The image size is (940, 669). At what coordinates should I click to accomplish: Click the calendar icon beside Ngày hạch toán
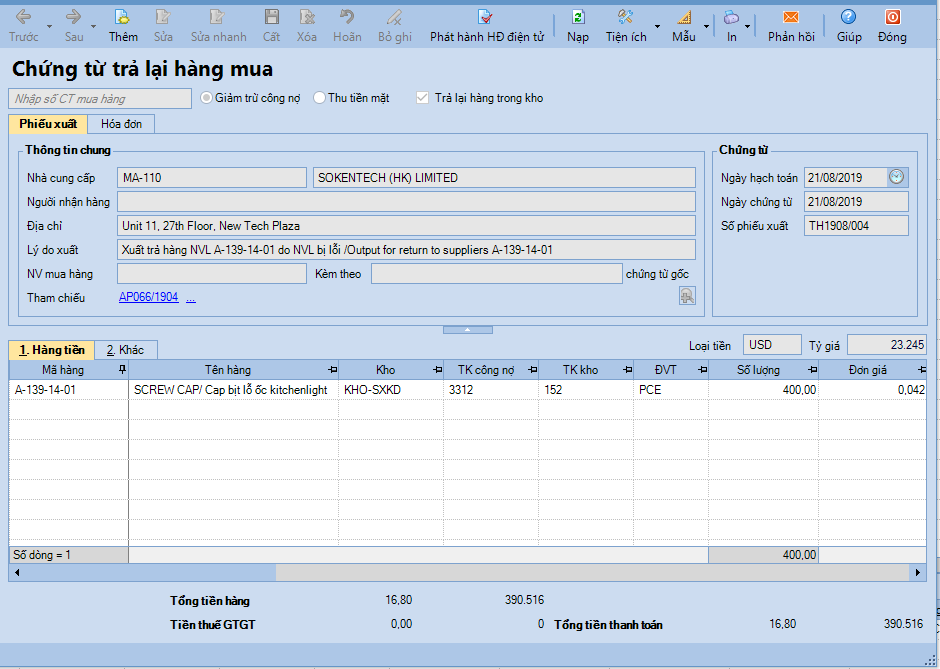[897, 177]
